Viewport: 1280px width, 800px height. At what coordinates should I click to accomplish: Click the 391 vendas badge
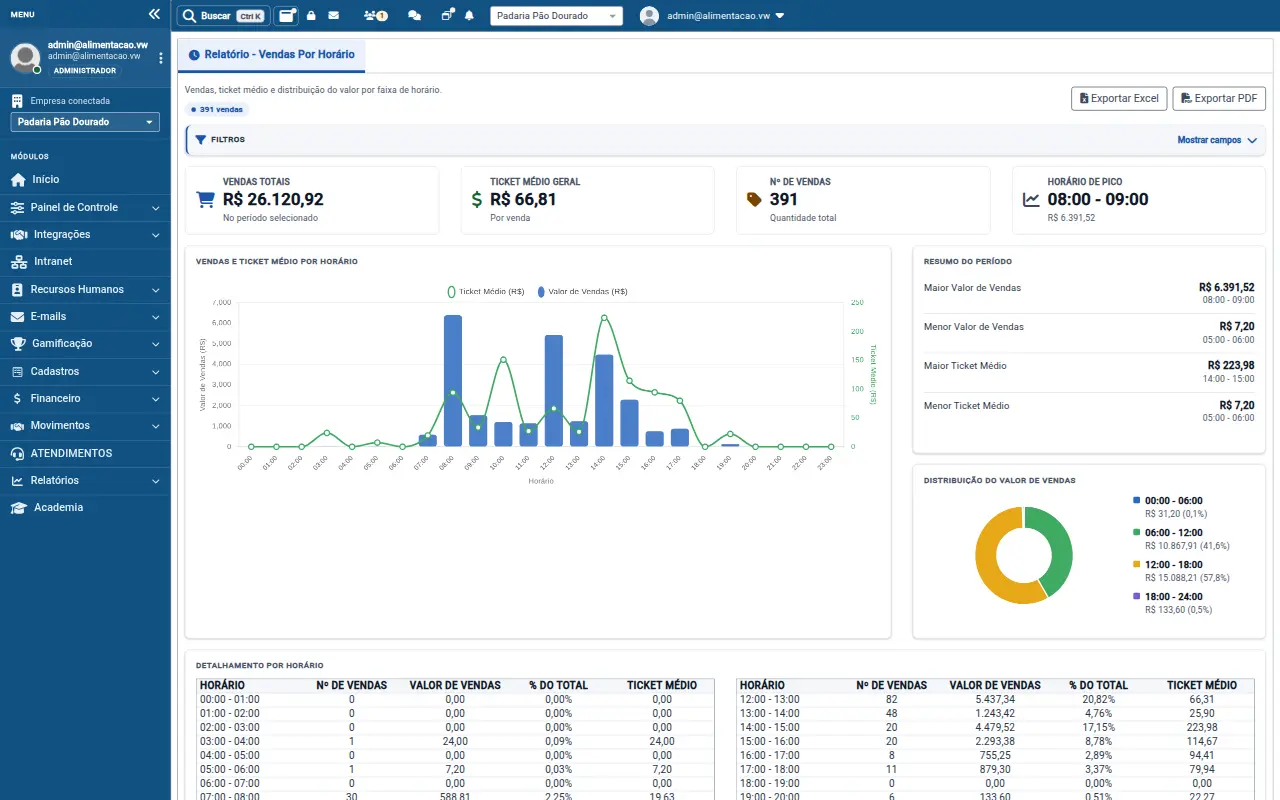217,109
